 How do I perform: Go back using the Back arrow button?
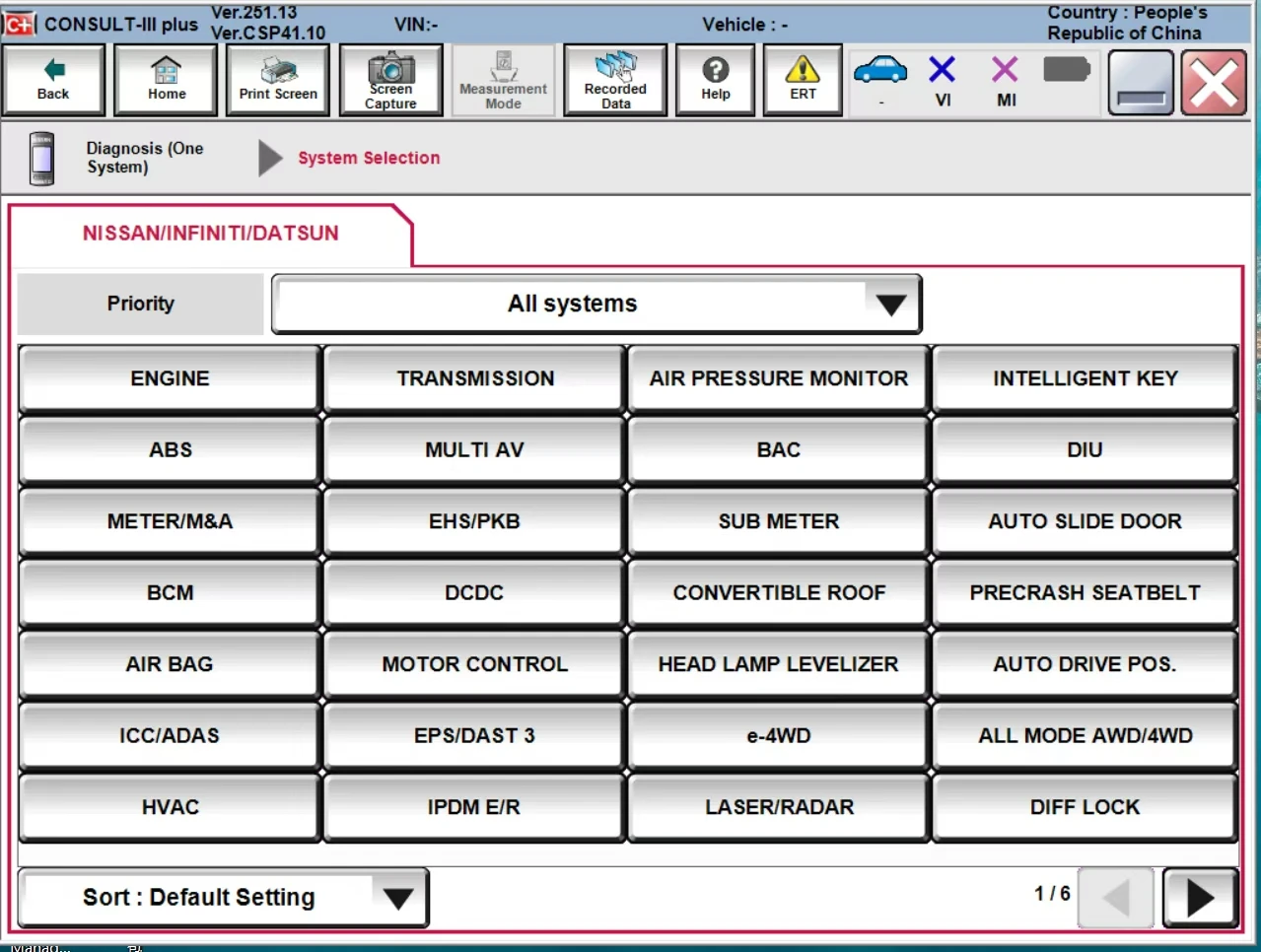[x=54, y=80]
